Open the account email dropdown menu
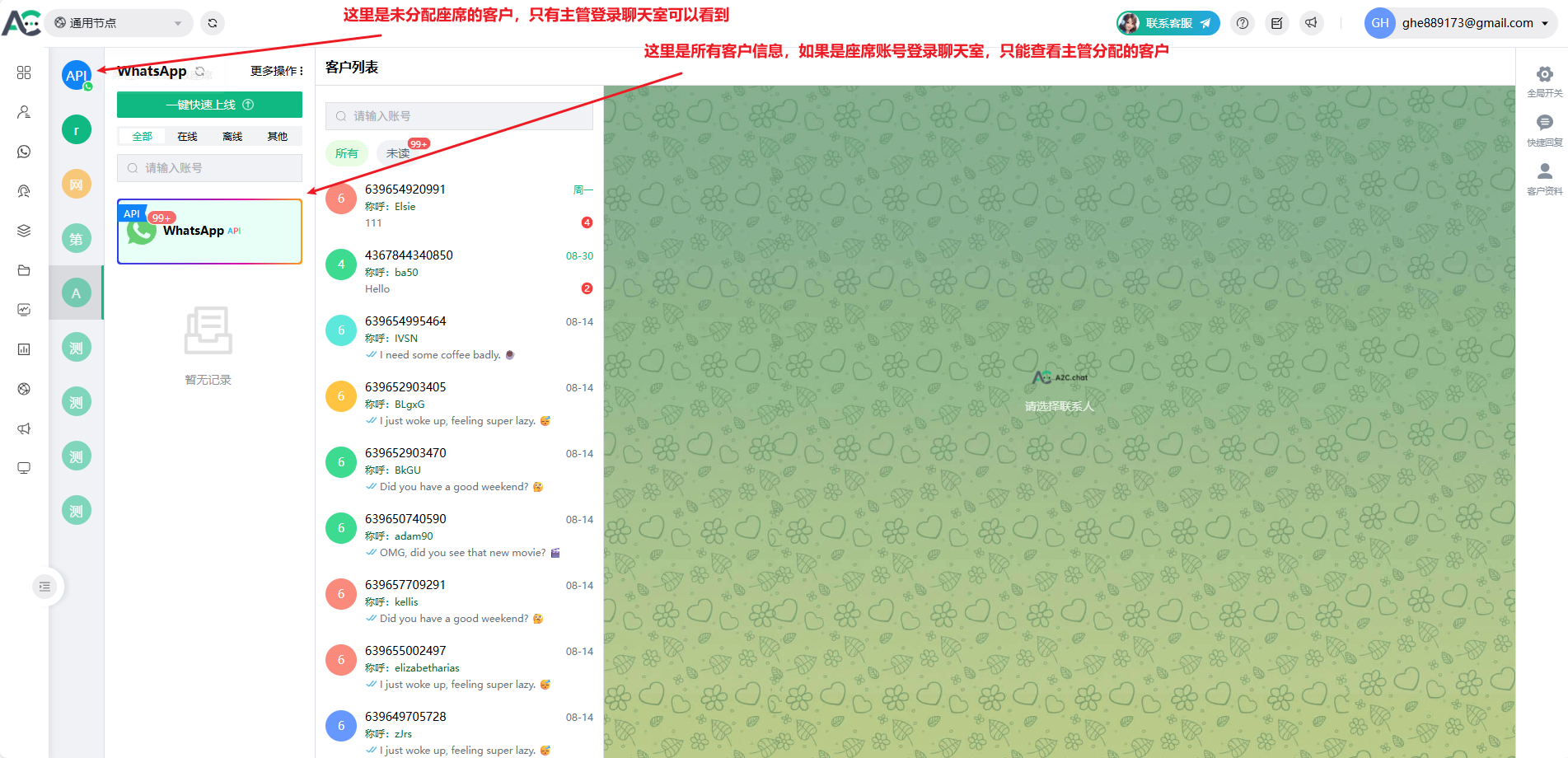The width and height of the screenshot is (1568, 758). coord(1467,23)
